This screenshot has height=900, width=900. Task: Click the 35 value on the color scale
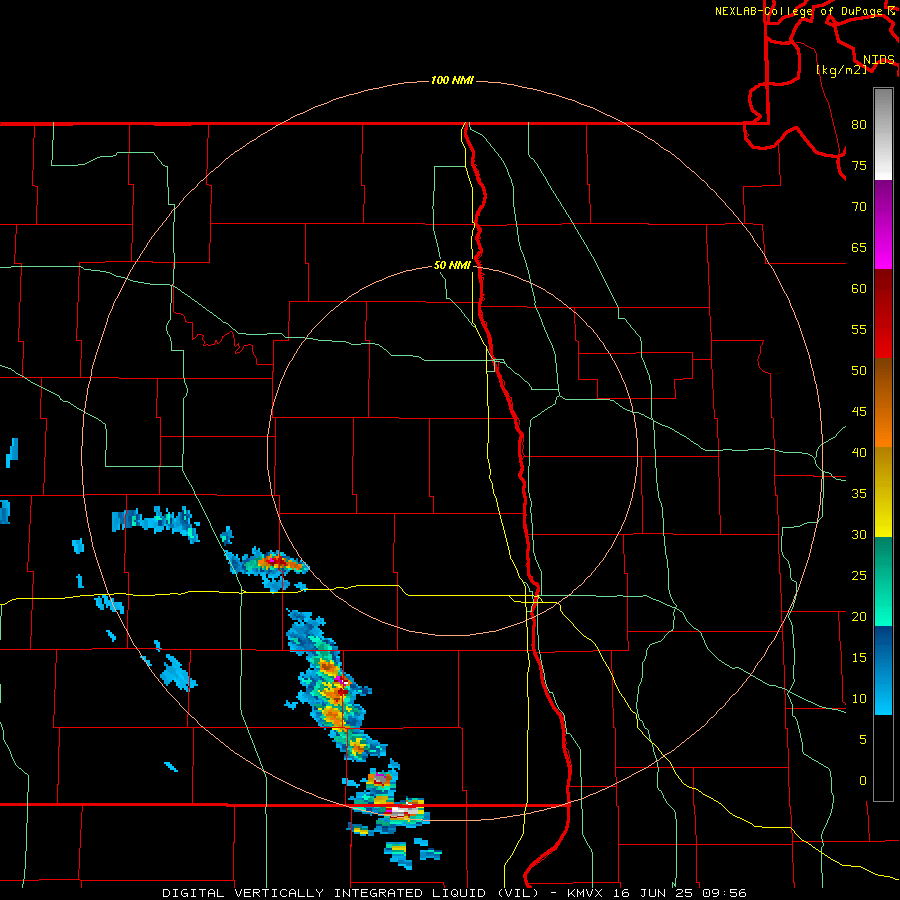click(859, 494)
